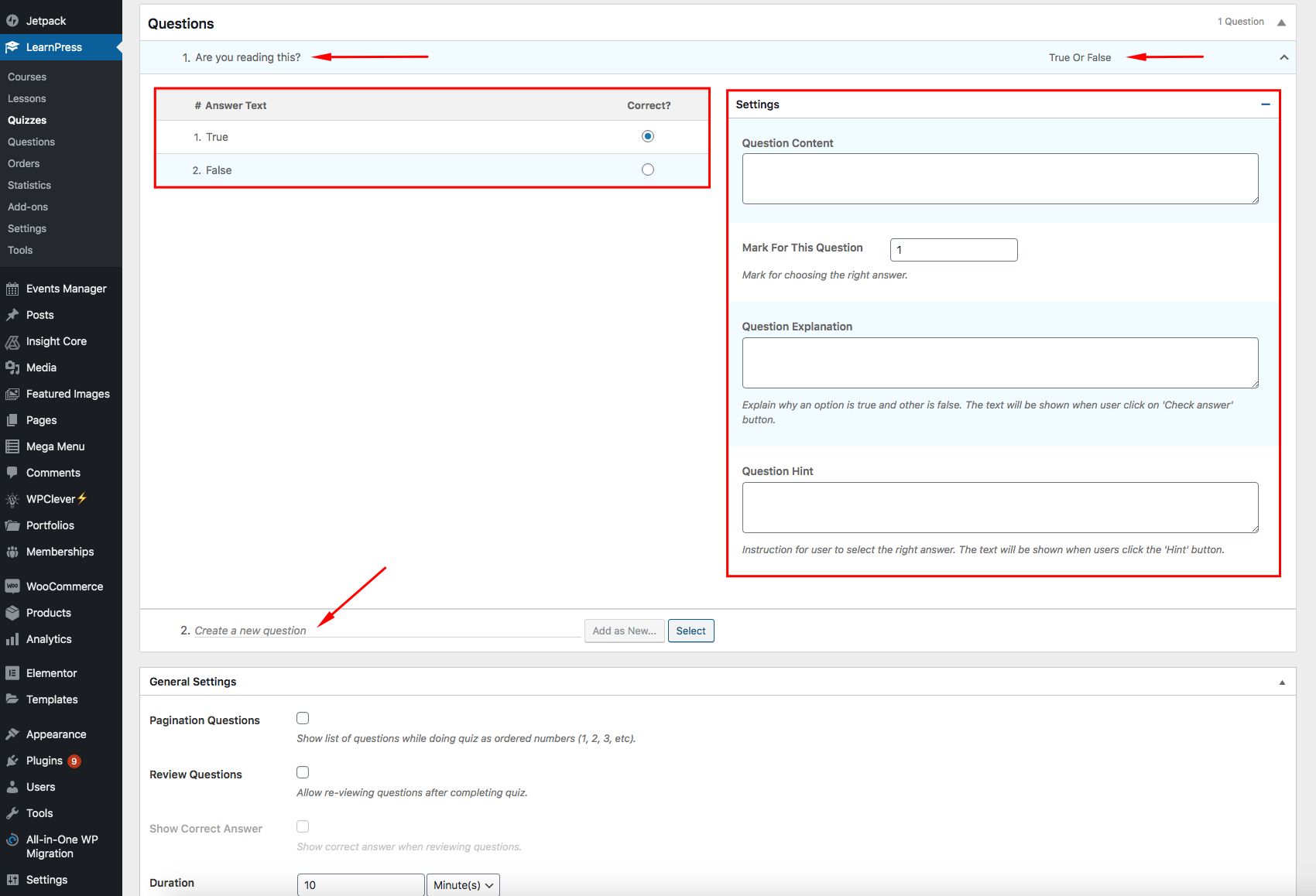Click the Select question button

[691, 631]
